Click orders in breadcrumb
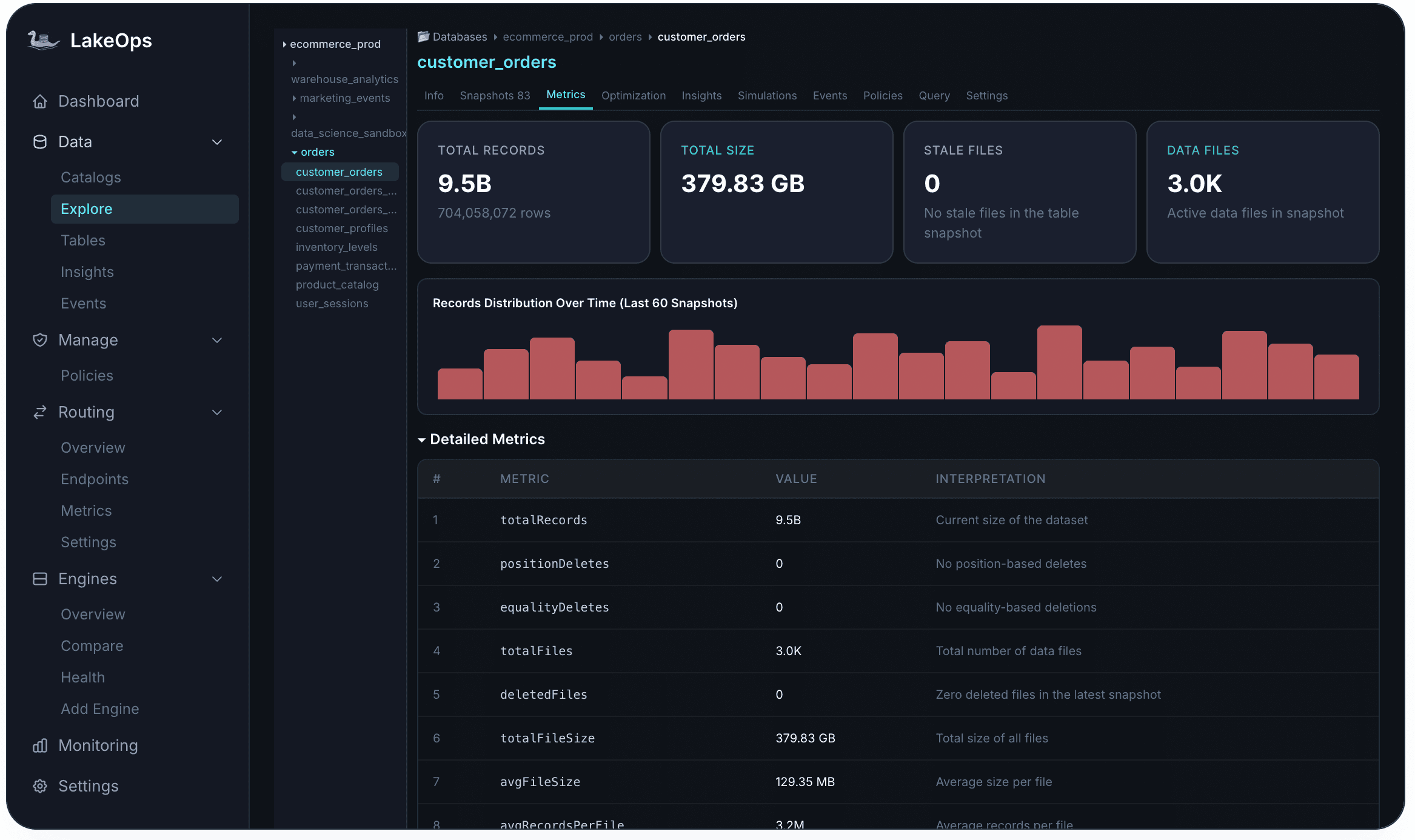Viewport: 1415px width, 840px height. 625,37
